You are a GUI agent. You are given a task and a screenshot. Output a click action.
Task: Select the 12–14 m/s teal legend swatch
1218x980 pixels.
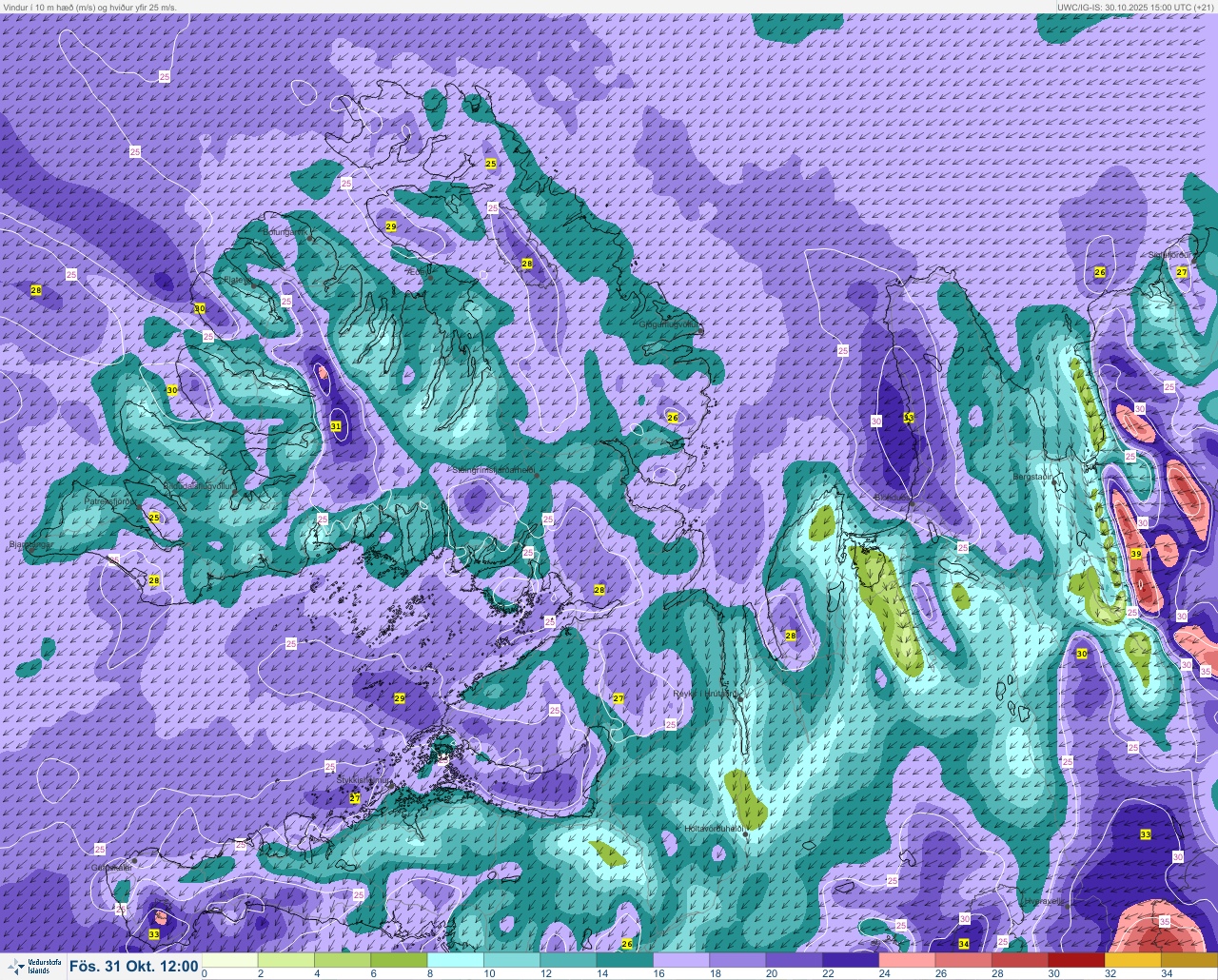(x=568, y=960)
